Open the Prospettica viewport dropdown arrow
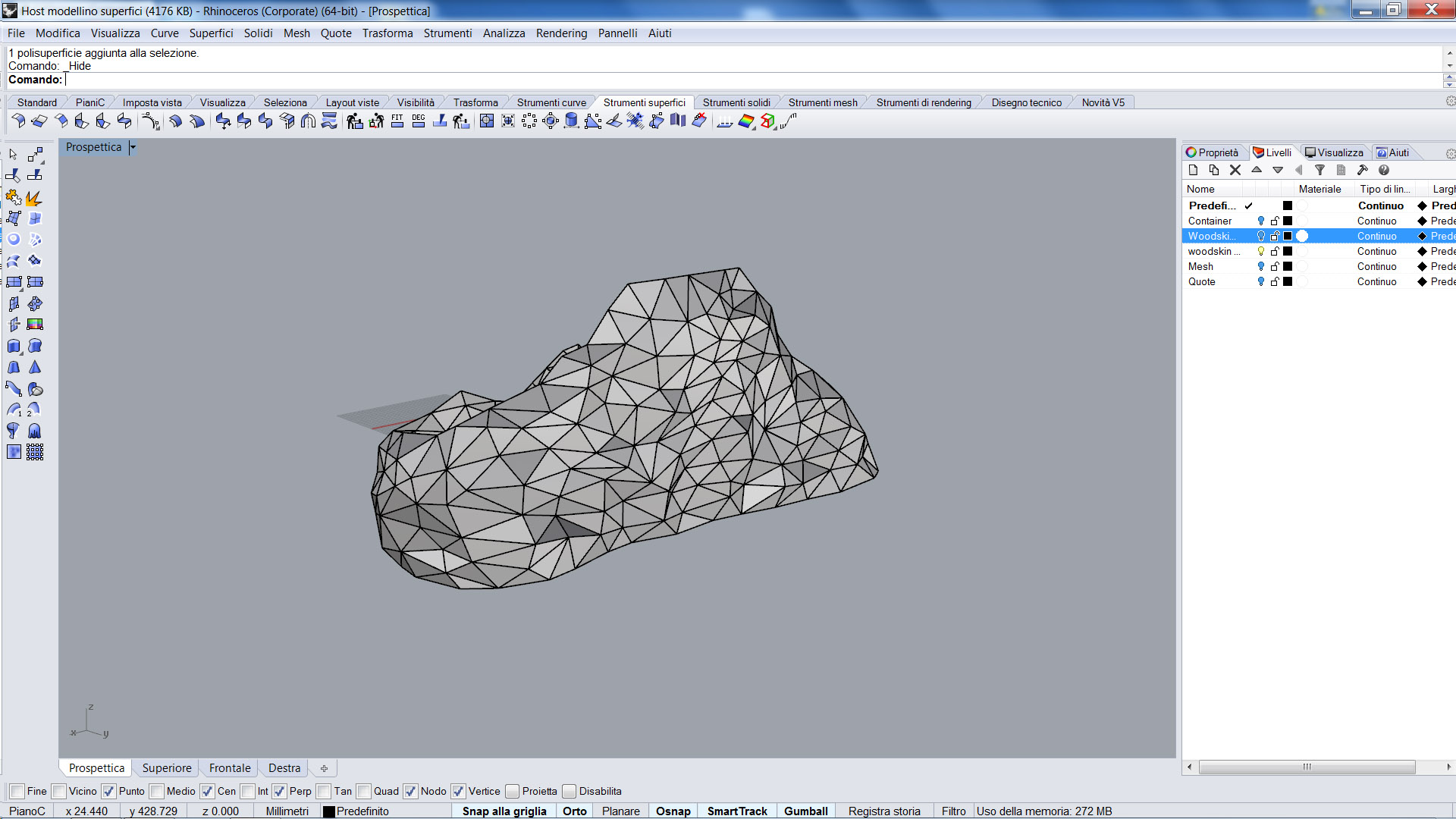 [x=133, y=147]
